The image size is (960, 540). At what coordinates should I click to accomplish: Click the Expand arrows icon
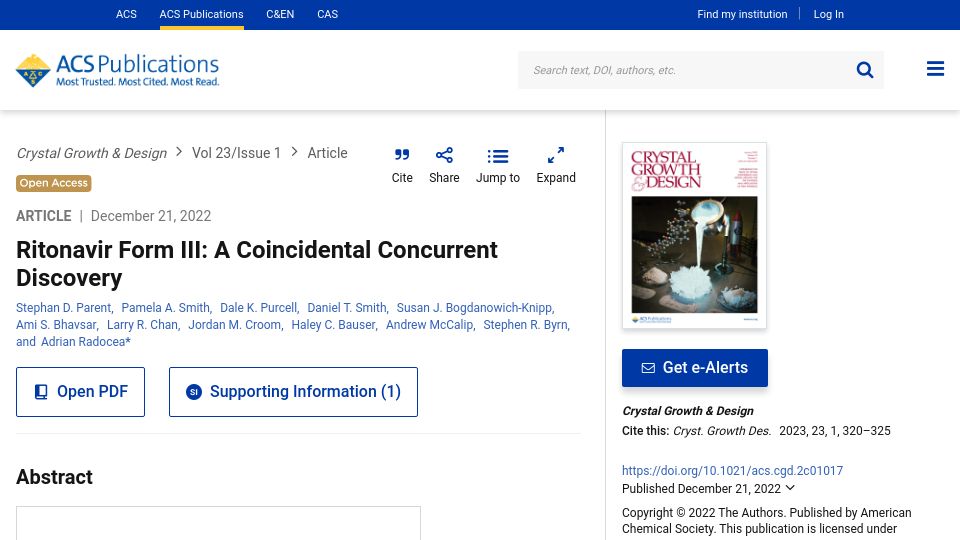click(x=555, y=155)
